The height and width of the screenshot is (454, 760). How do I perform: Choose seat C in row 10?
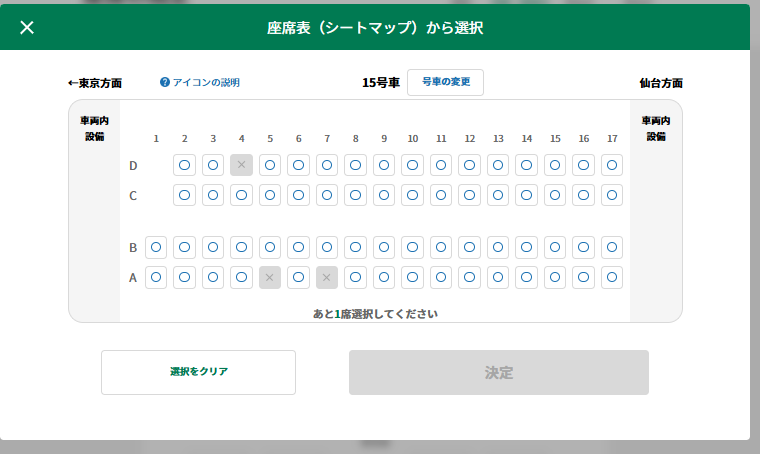click(x=412, y=195)
